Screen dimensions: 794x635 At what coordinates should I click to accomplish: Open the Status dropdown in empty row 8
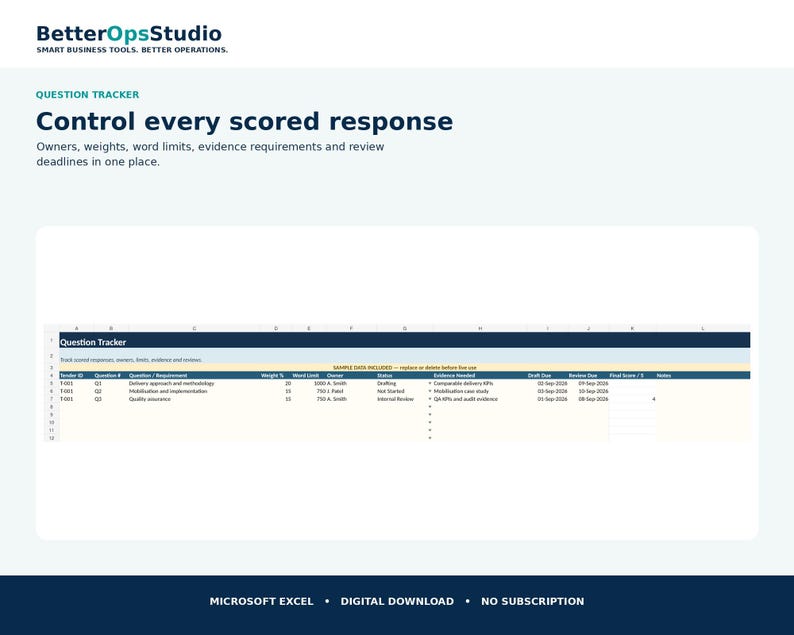pyautogui.click(x=430, y=407)
